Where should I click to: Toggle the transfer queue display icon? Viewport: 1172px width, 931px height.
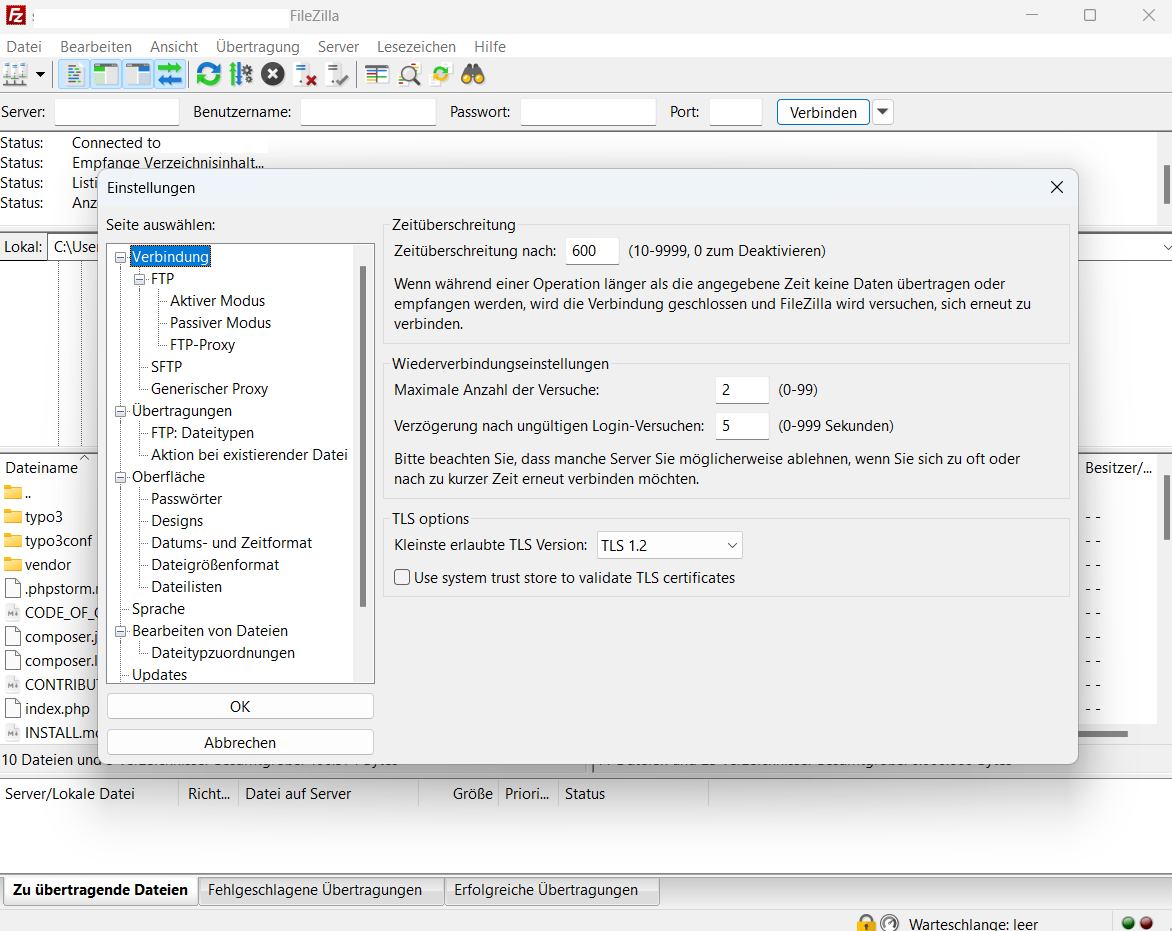(x=170, y=75)
